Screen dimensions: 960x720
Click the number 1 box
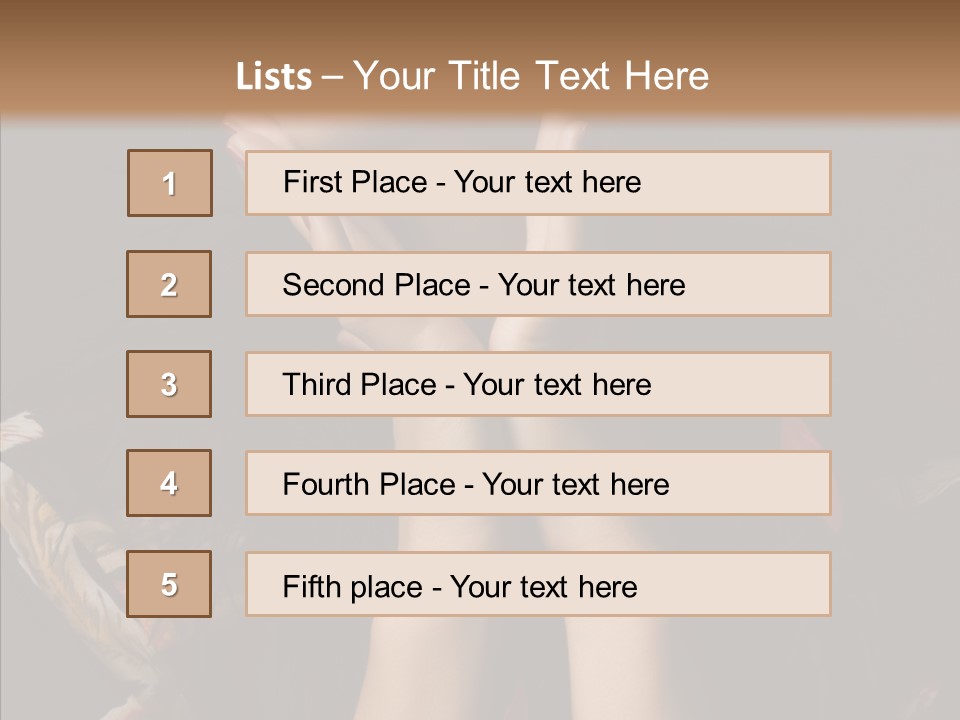[x=169, y=183]
